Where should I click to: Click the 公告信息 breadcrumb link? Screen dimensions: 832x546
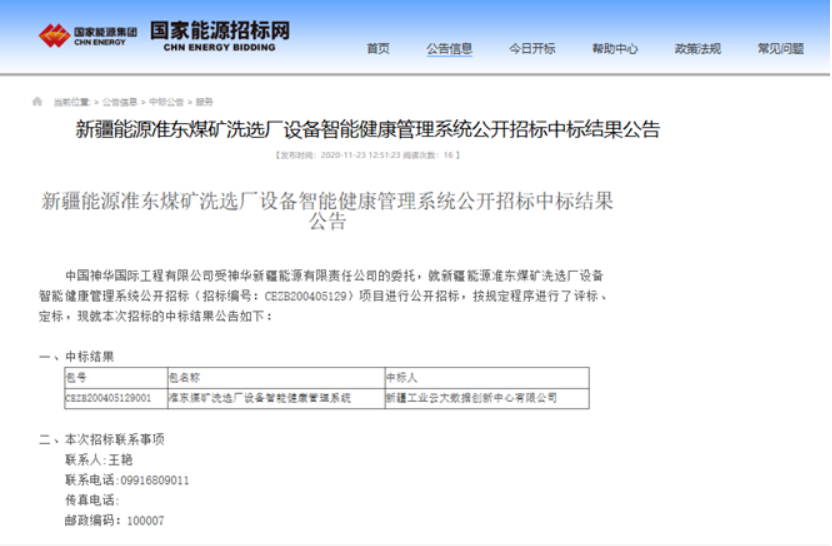[120, 102]
